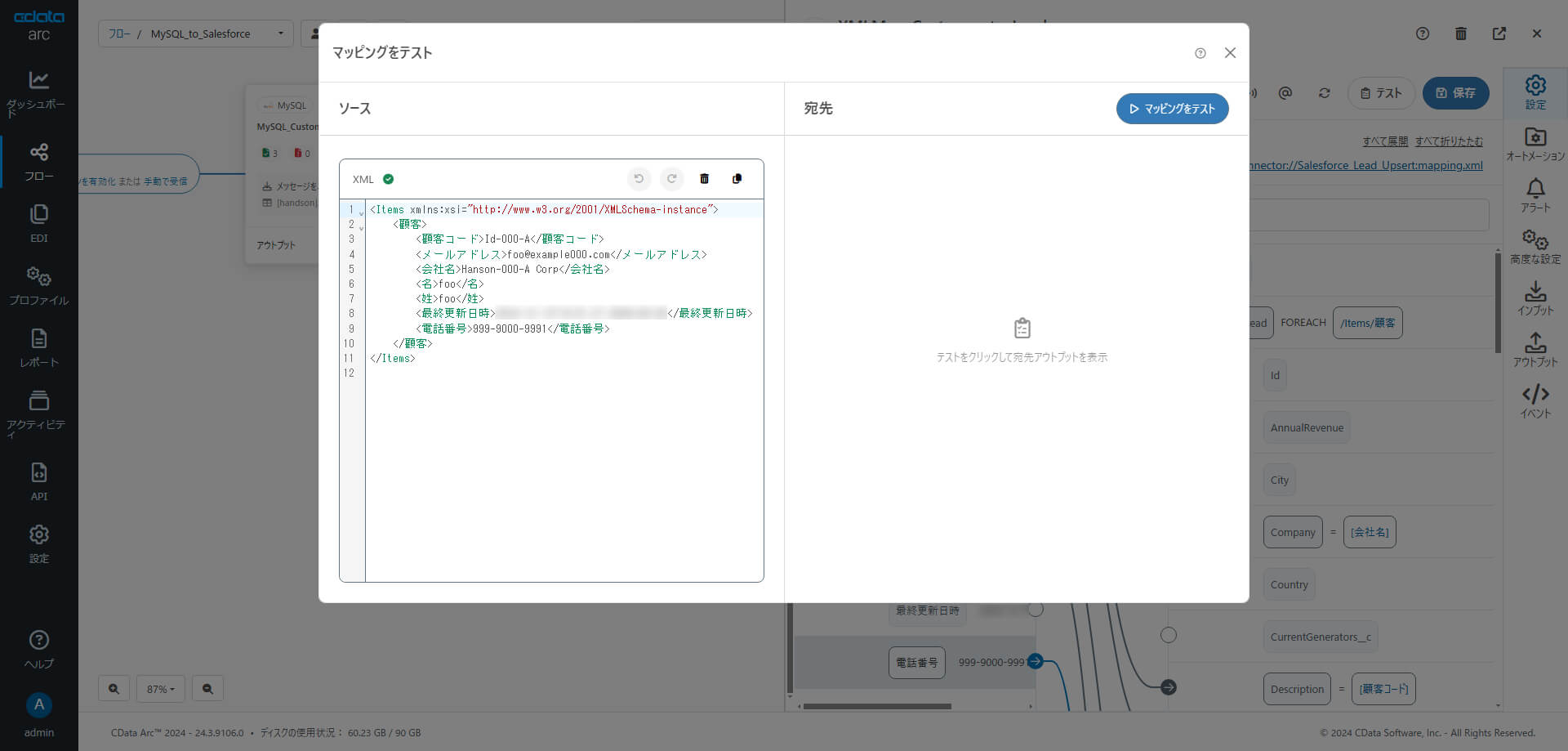Click the mapping panel vertical scrollbar
The width and height of the screenshot is (1568, 751).
1498,302
